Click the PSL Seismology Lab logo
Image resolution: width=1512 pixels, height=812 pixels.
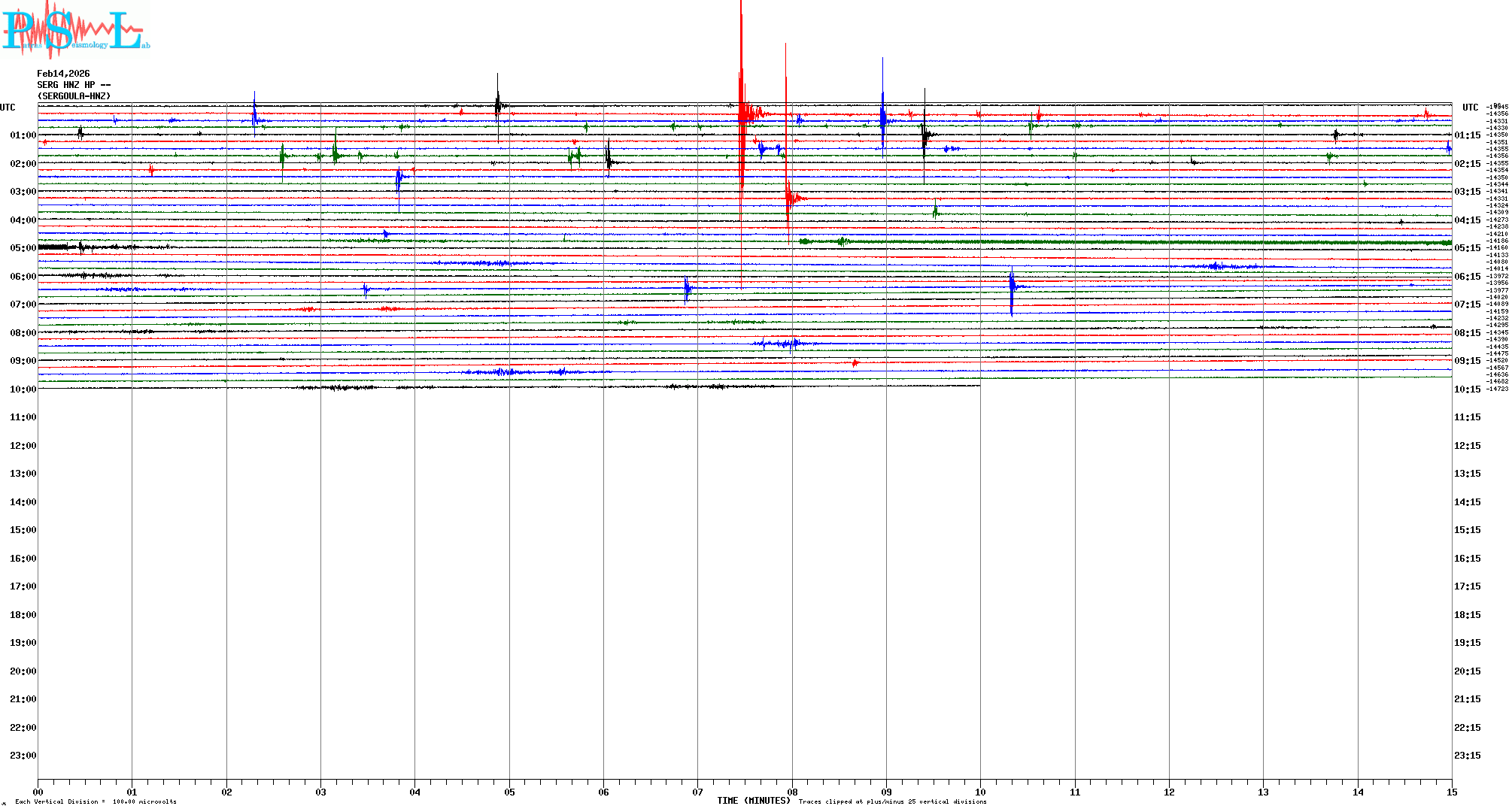[x=75, y=30]
